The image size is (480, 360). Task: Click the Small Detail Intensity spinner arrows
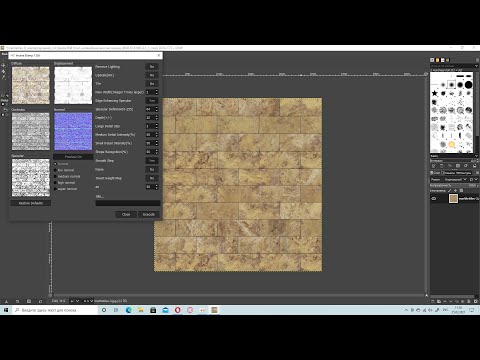[x=156, y=143]
